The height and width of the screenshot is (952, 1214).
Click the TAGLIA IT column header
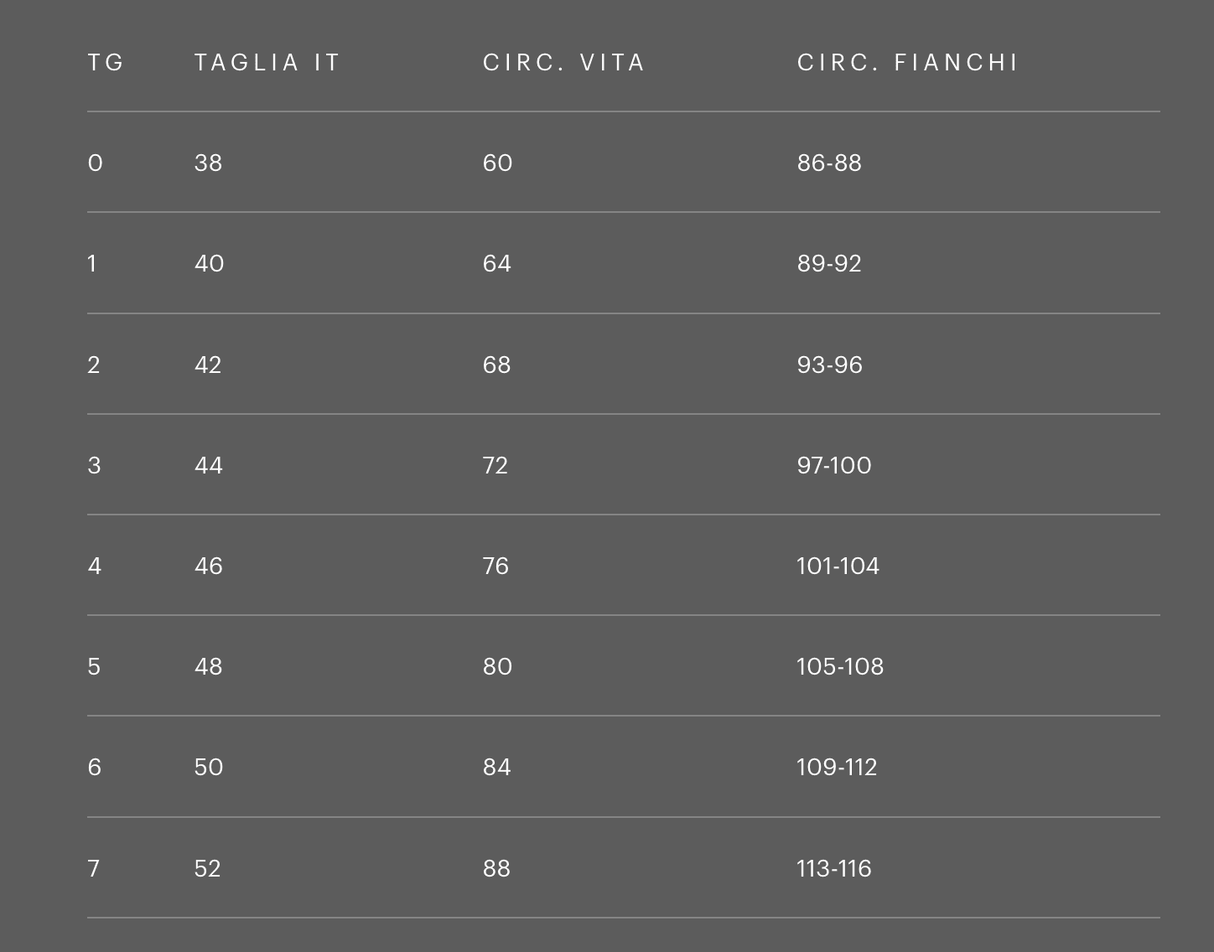(267, 63)
